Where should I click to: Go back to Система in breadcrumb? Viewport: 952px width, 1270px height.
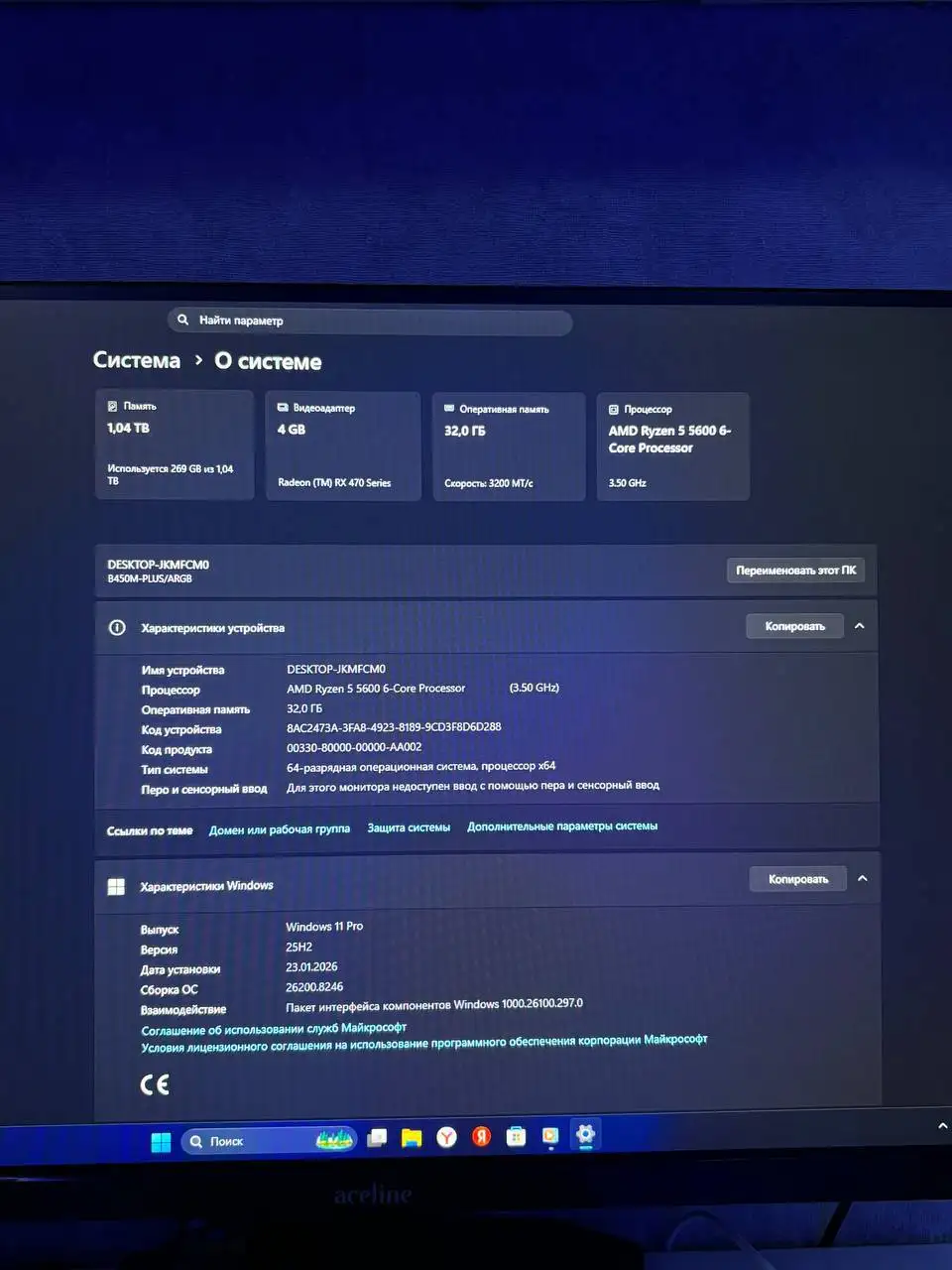tap(137, 360)
